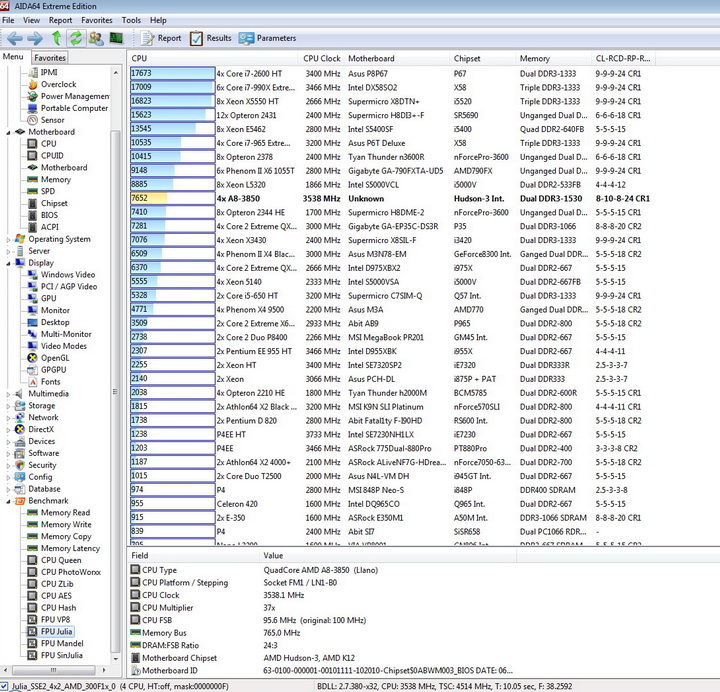Open the Report menu
This screenshot has height=692, width=720.
click(60, 20)
